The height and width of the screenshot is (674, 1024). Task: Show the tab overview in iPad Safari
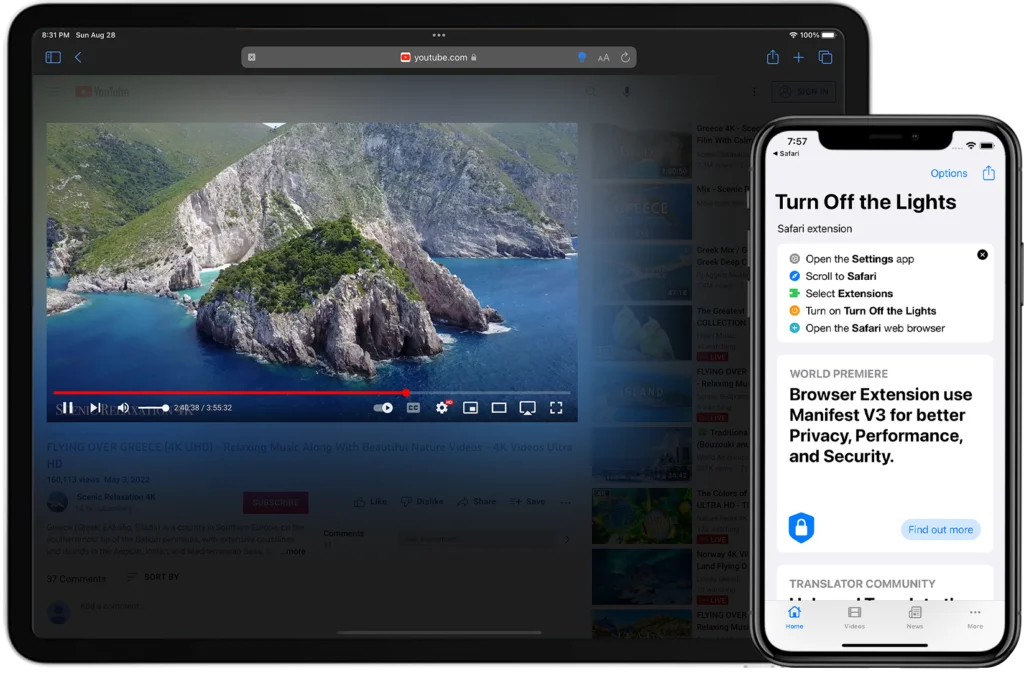(825, 57)
